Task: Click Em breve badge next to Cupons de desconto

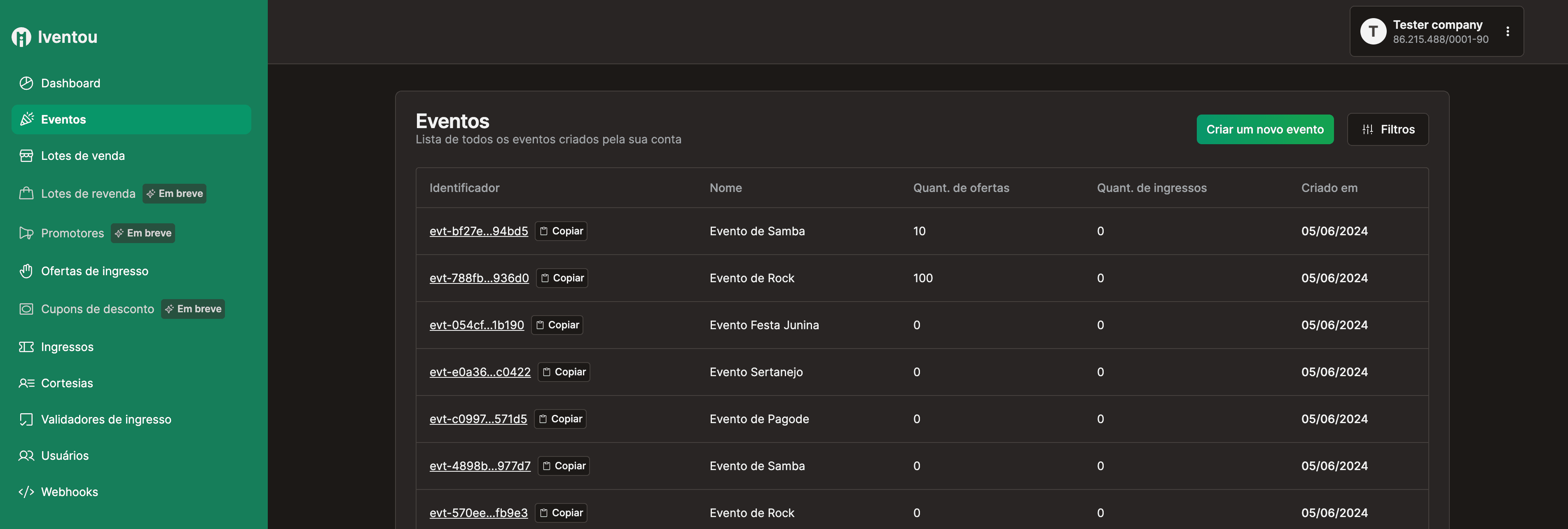Action: coord(193,309)
